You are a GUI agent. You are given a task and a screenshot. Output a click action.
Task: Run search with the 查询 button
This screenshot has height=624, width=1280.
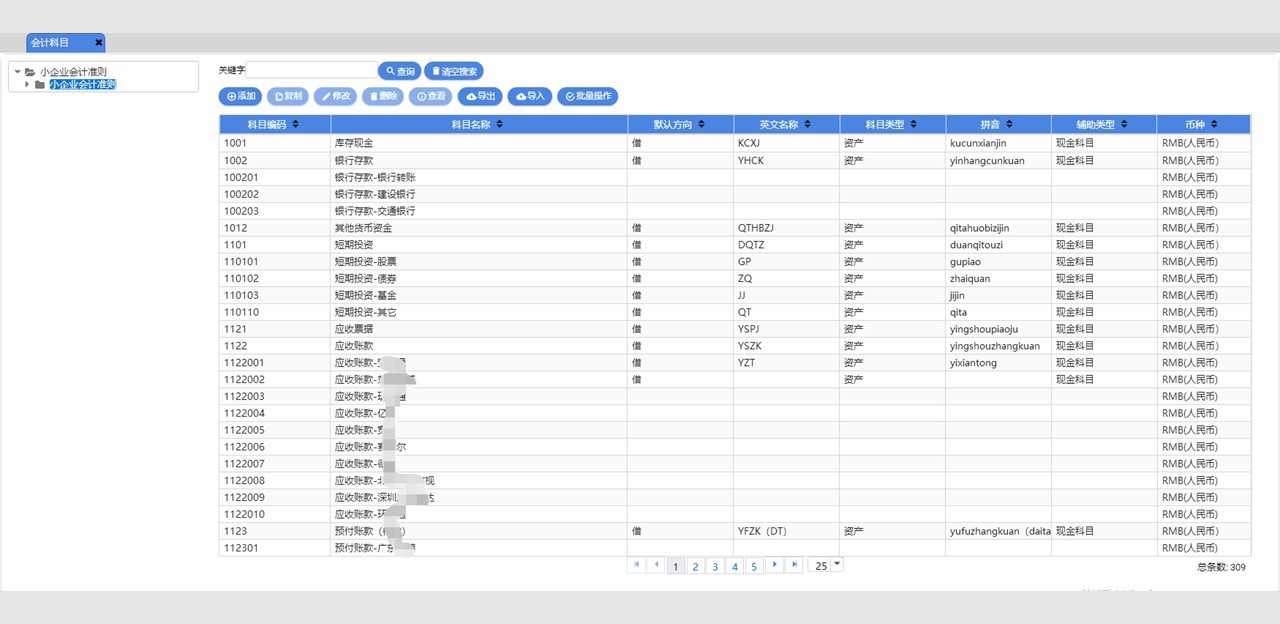click(399, 71)
